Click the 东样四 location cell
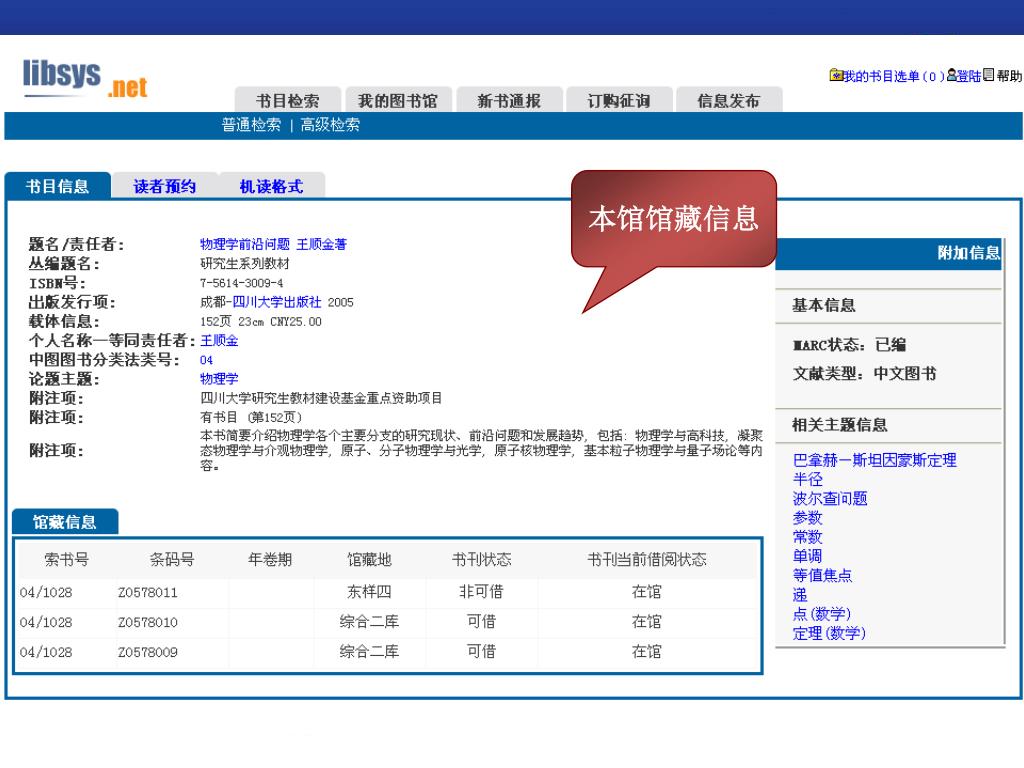This screenshot has width=1024, height=768. tap(370, 592)
